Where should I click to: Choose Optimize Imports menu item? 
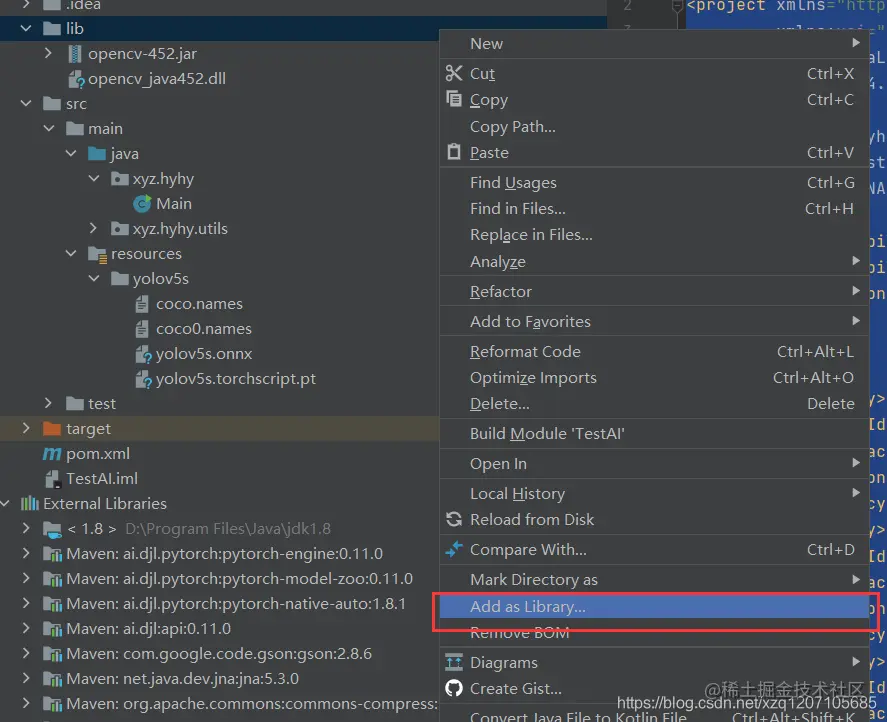pos(654,377)
